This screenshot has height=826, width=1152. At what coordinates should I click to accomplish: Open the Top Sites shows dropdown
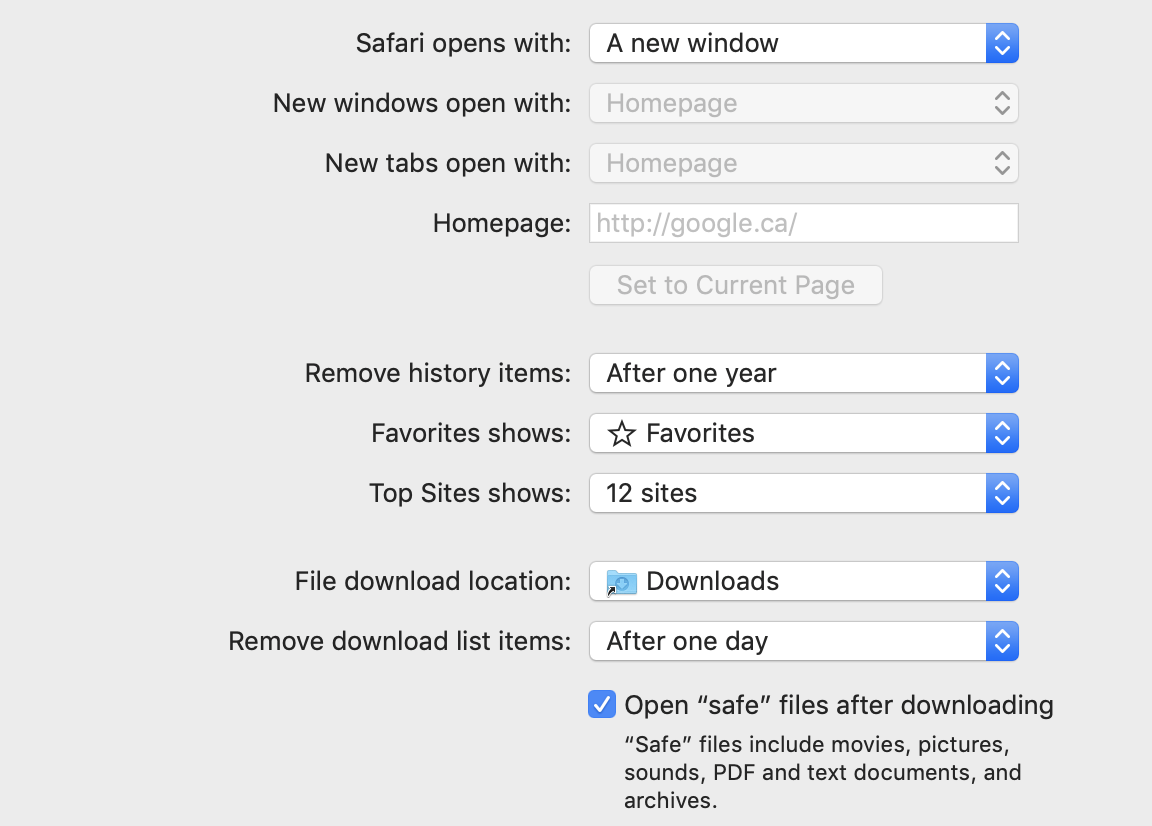(x=788, y=493)
